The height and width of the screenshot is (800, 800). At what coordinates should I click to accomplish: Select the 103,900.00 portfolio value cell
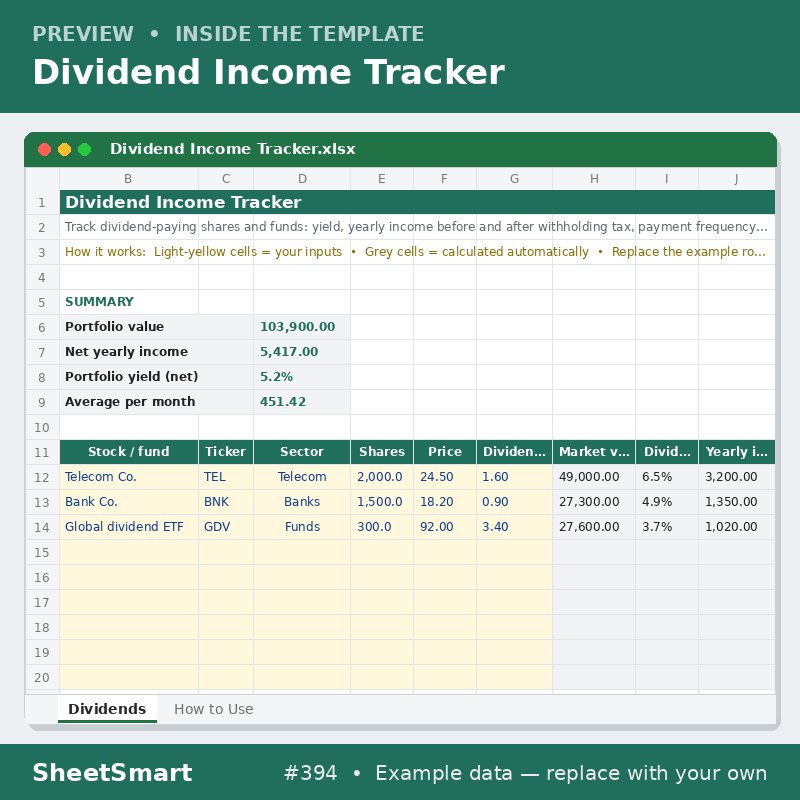(302, 327)
